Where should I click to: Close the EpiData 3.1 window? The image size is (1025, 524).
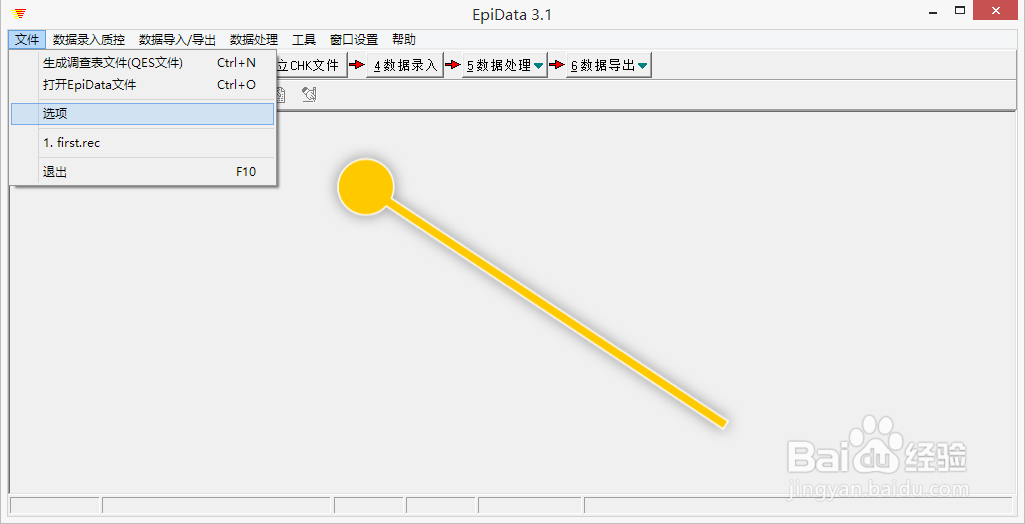point(995,10)
